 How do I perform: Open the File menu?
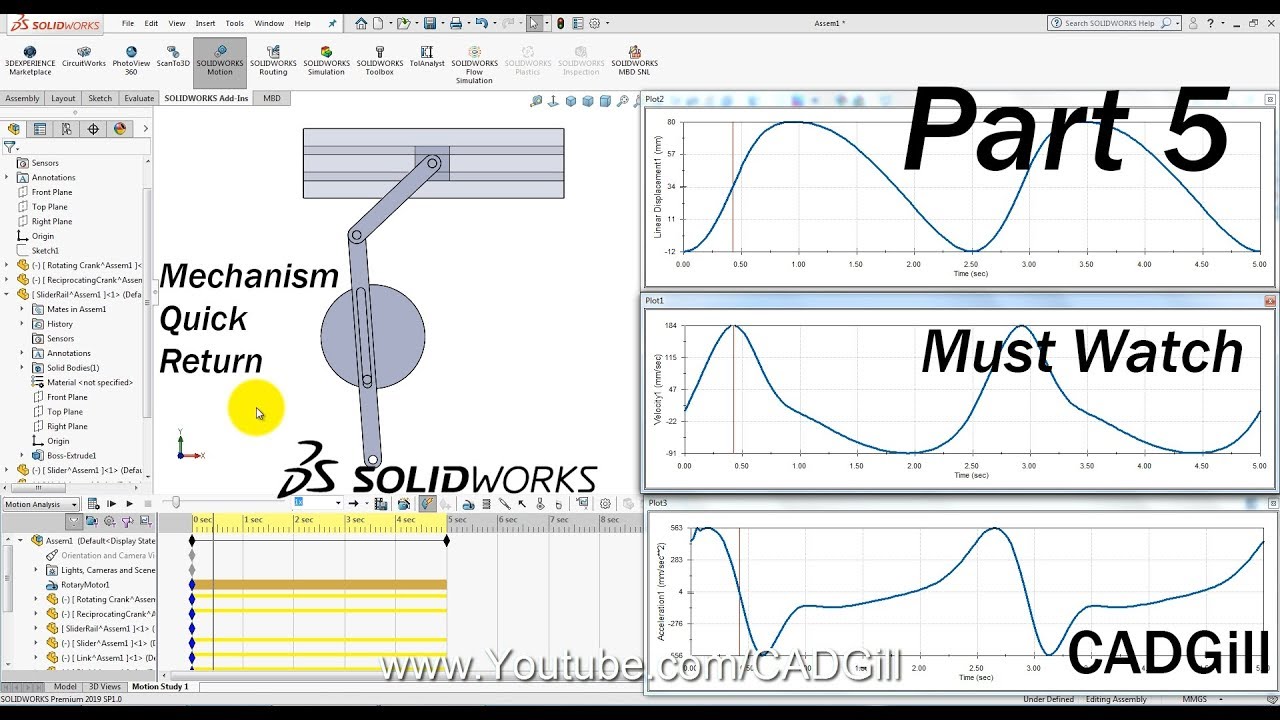128,23
